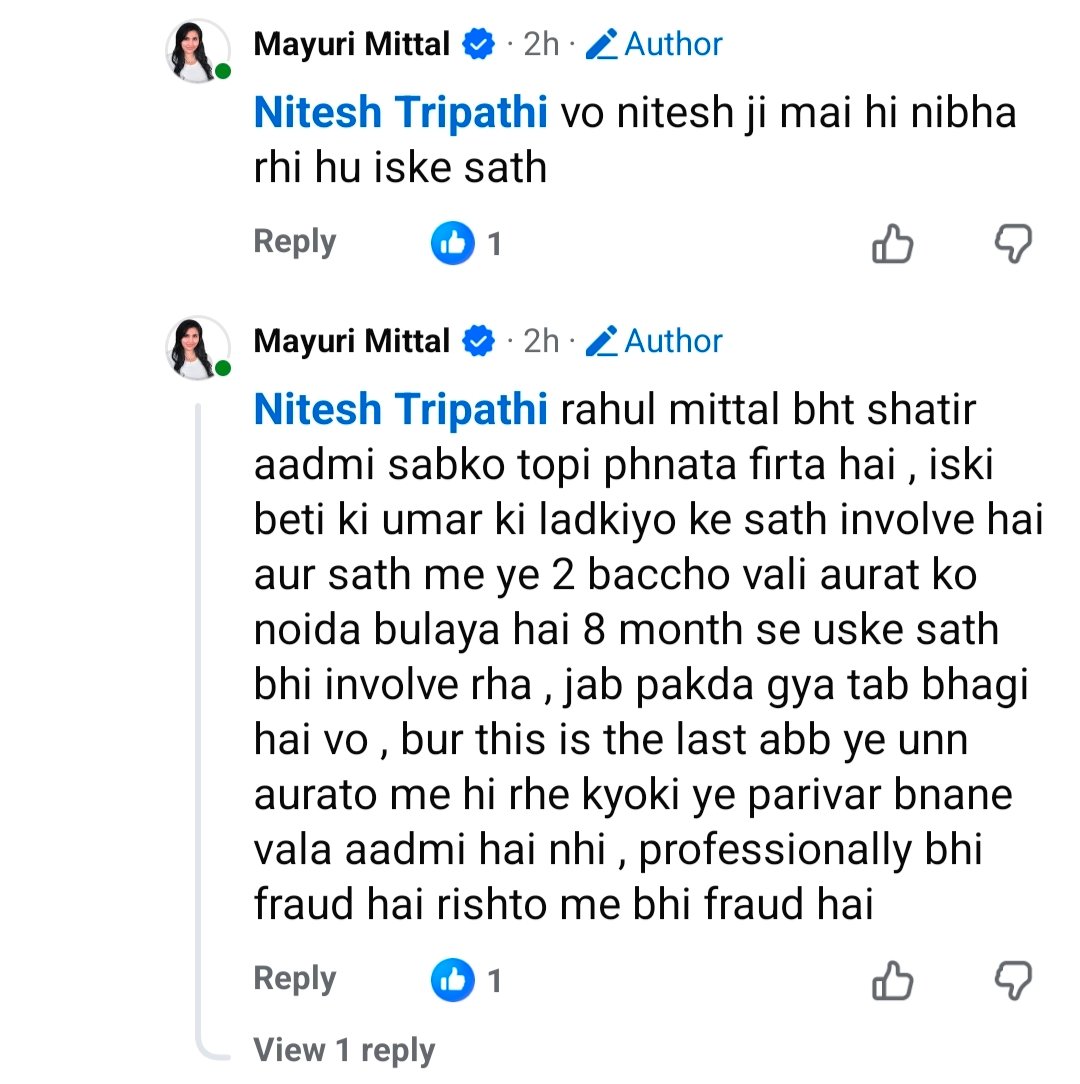Click the pencil Author badge on second comment

(x=654, y=341)
